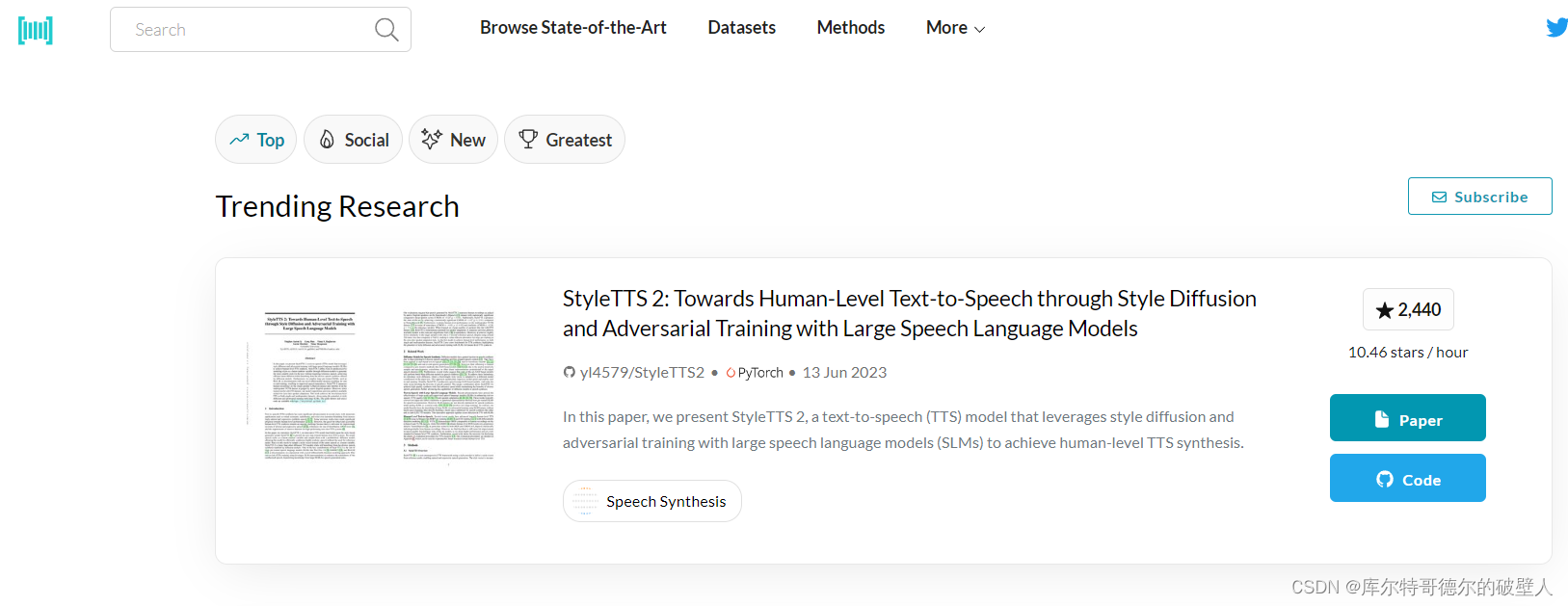The width and height of the screenshot is (1568, 606).
Task: Expand the More dropdown menu
Action: (955, 28)
